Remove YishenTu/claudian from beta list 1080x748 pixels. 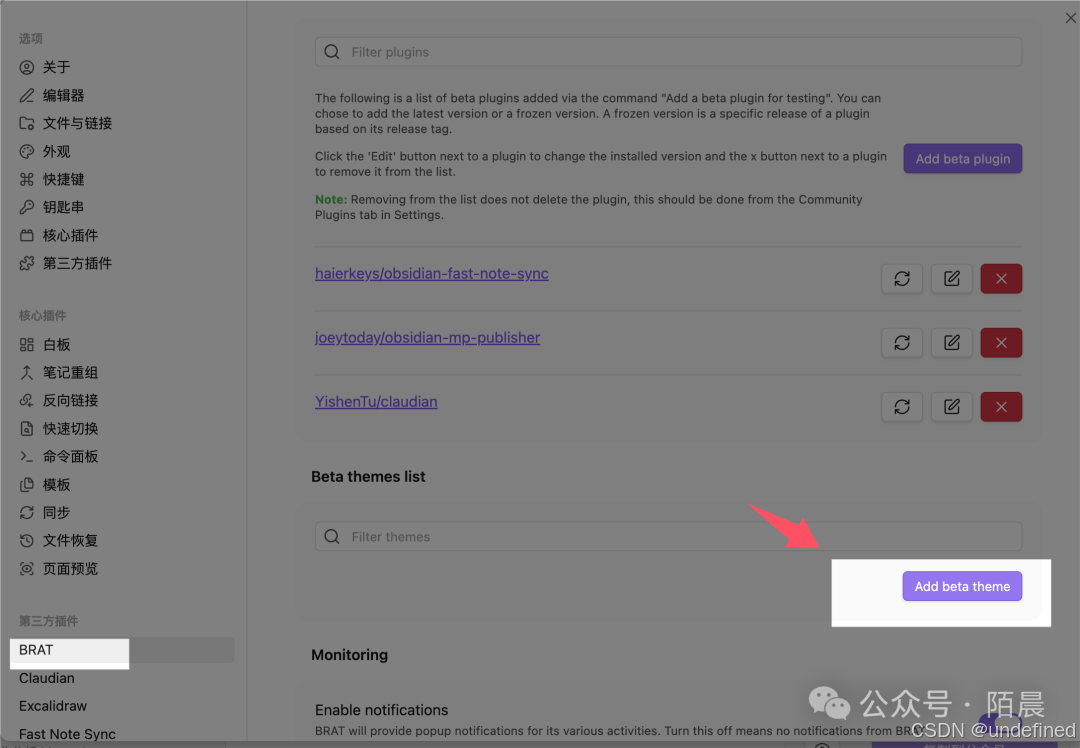[x=1001, y=407]
